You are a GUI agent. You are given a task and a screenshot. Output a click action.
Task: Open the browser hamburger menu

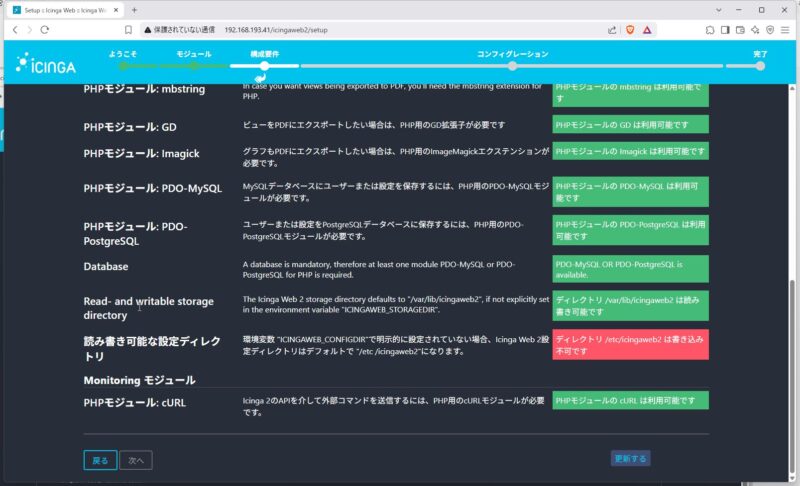point(785,30)
